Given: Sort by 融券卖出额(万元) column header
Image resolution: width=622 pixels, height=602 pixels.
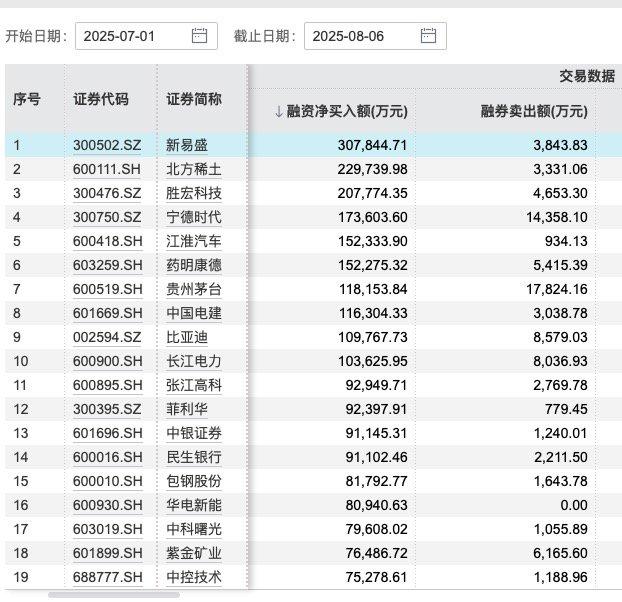Looking at the screenshot, I should pos(534,111).
